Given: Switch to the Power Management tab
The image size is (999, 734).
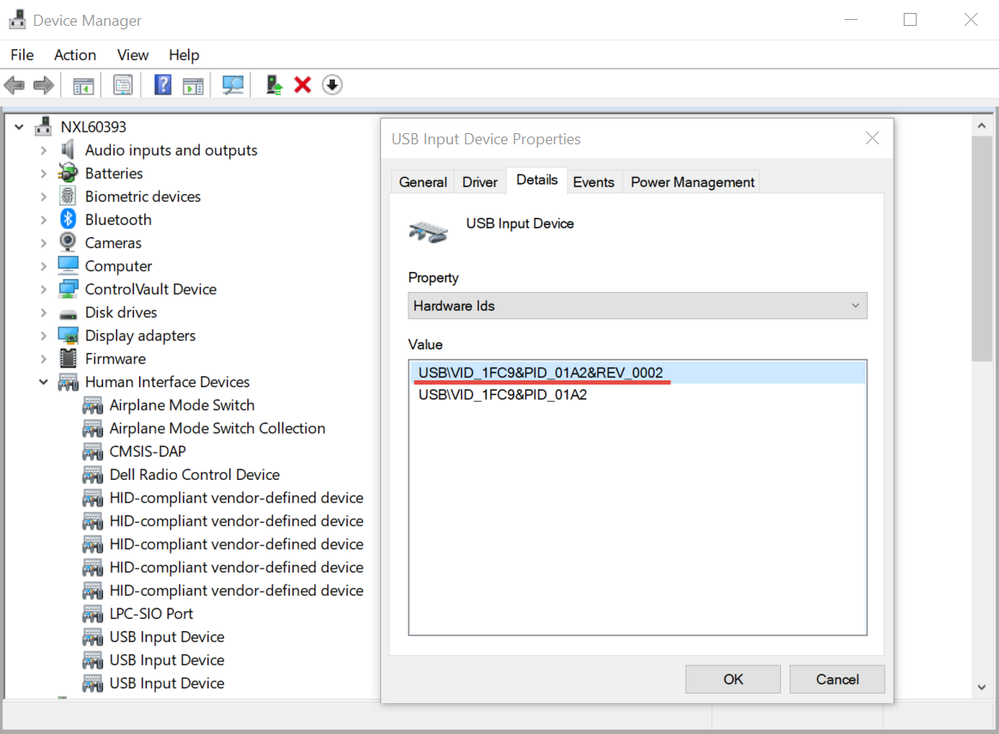Looking at the screenshot, I should click(692, 182).
